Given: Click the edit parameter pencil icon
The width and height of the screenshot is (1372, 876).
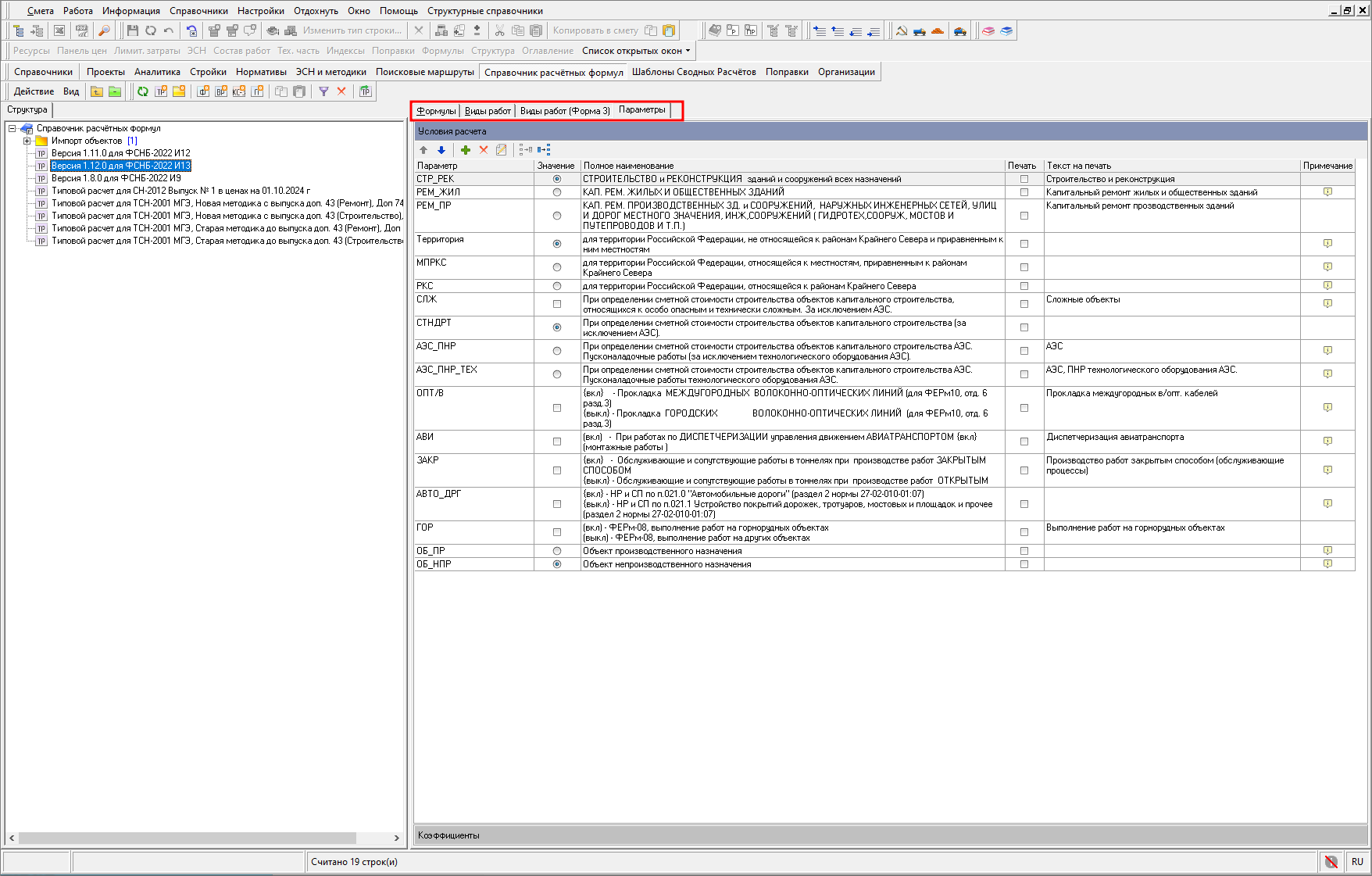Looking at the screenshot, I should click(502, 150).
